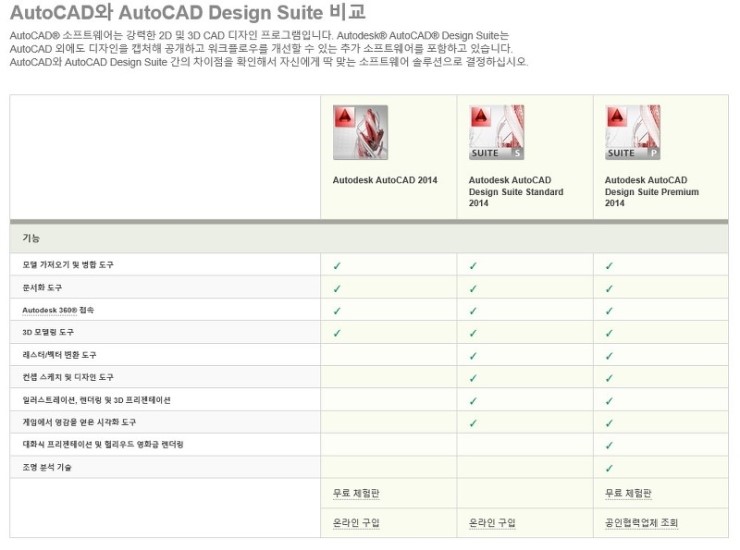Click AutoCAD 2014 checkmark for 3D 모델링 도구

(x=337, y=333)
